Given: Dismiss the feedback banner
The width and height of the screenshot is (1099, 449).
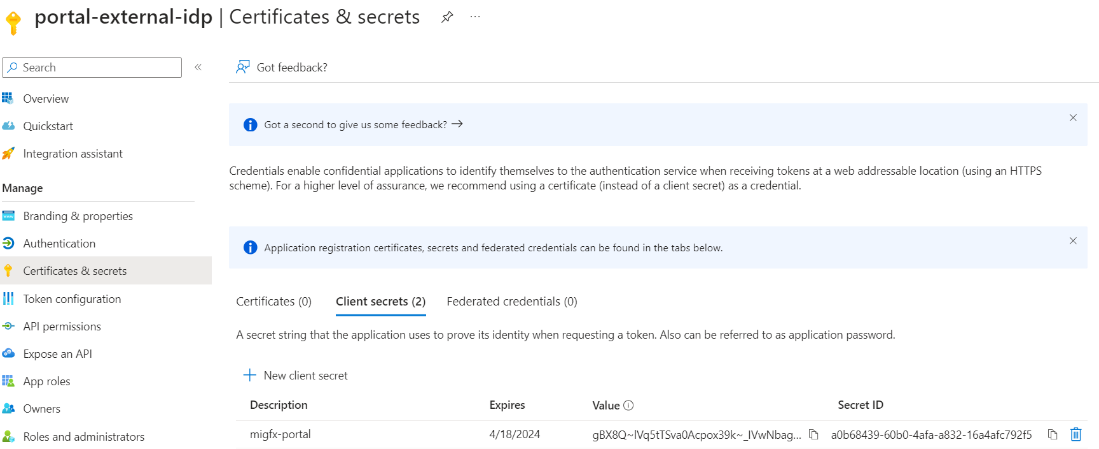Looking at the screenshot, I should click(1073, 118).
